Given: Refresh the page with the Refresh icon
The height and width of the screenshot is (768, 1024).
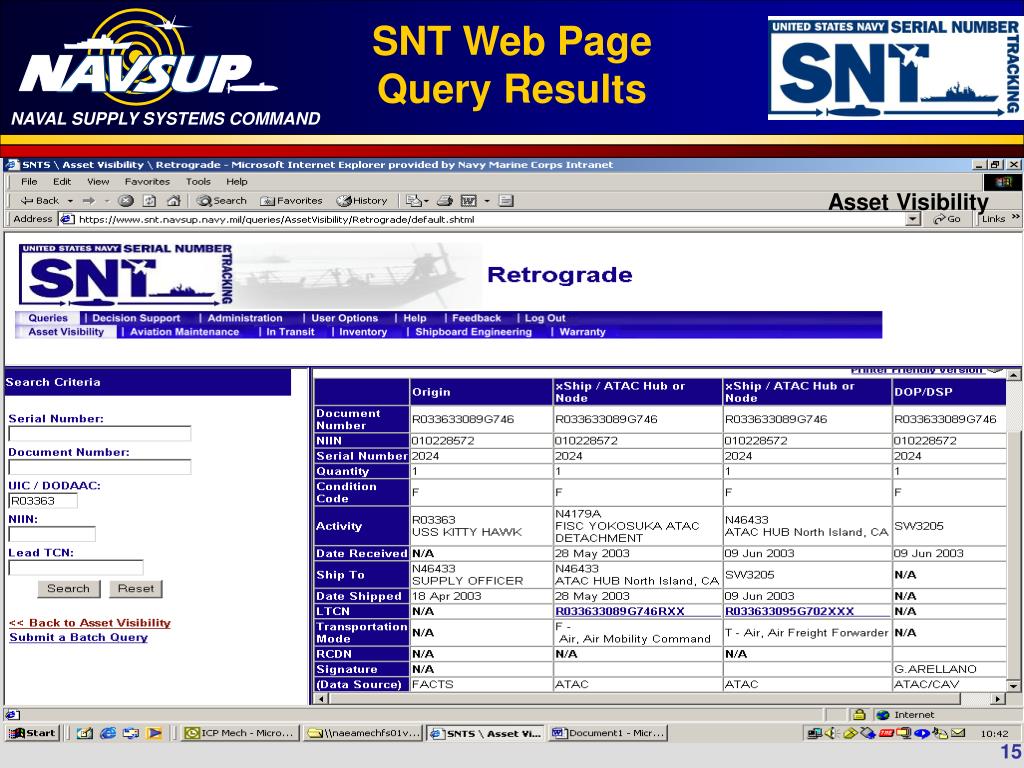Looking at the screenshot, I should [150, 200].
